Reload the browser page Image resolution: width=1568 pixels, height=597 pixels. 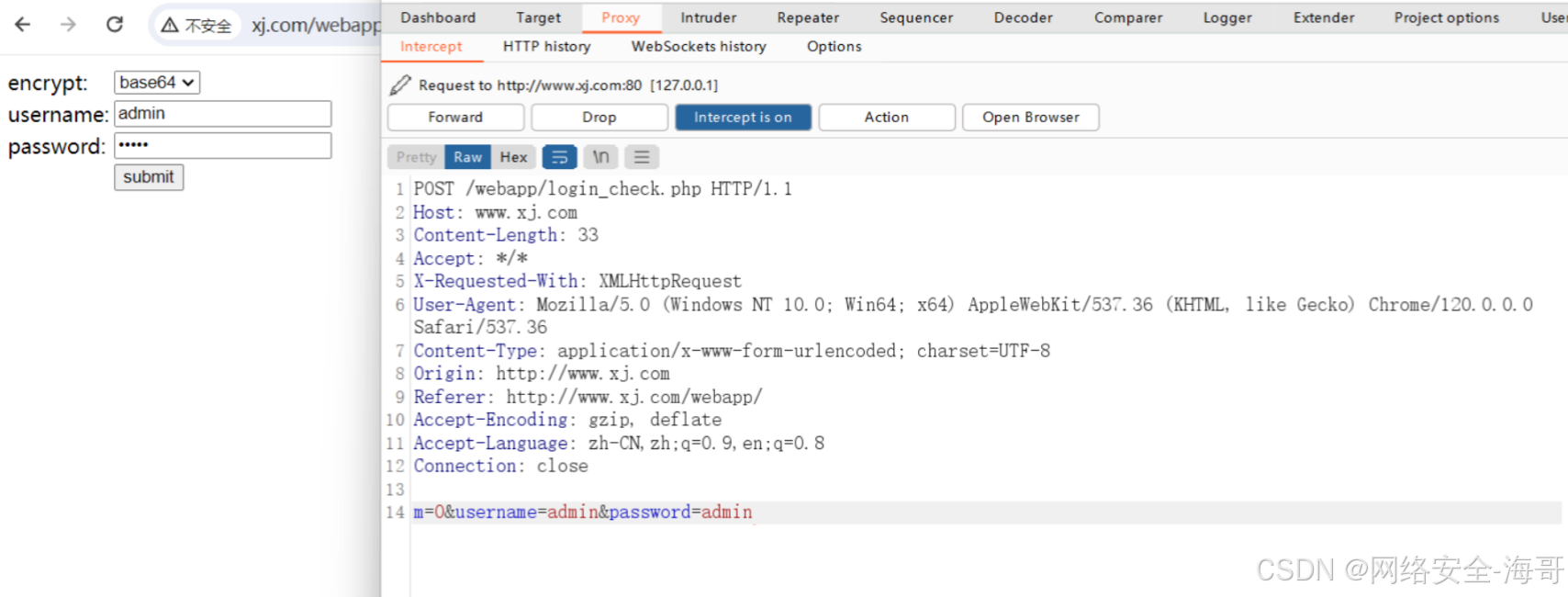115,25
